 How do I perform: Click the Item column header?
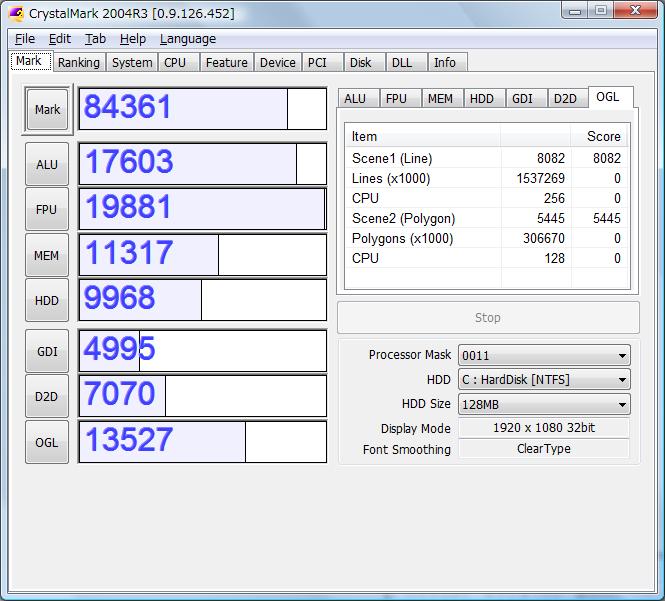click(x=423, y=136)
